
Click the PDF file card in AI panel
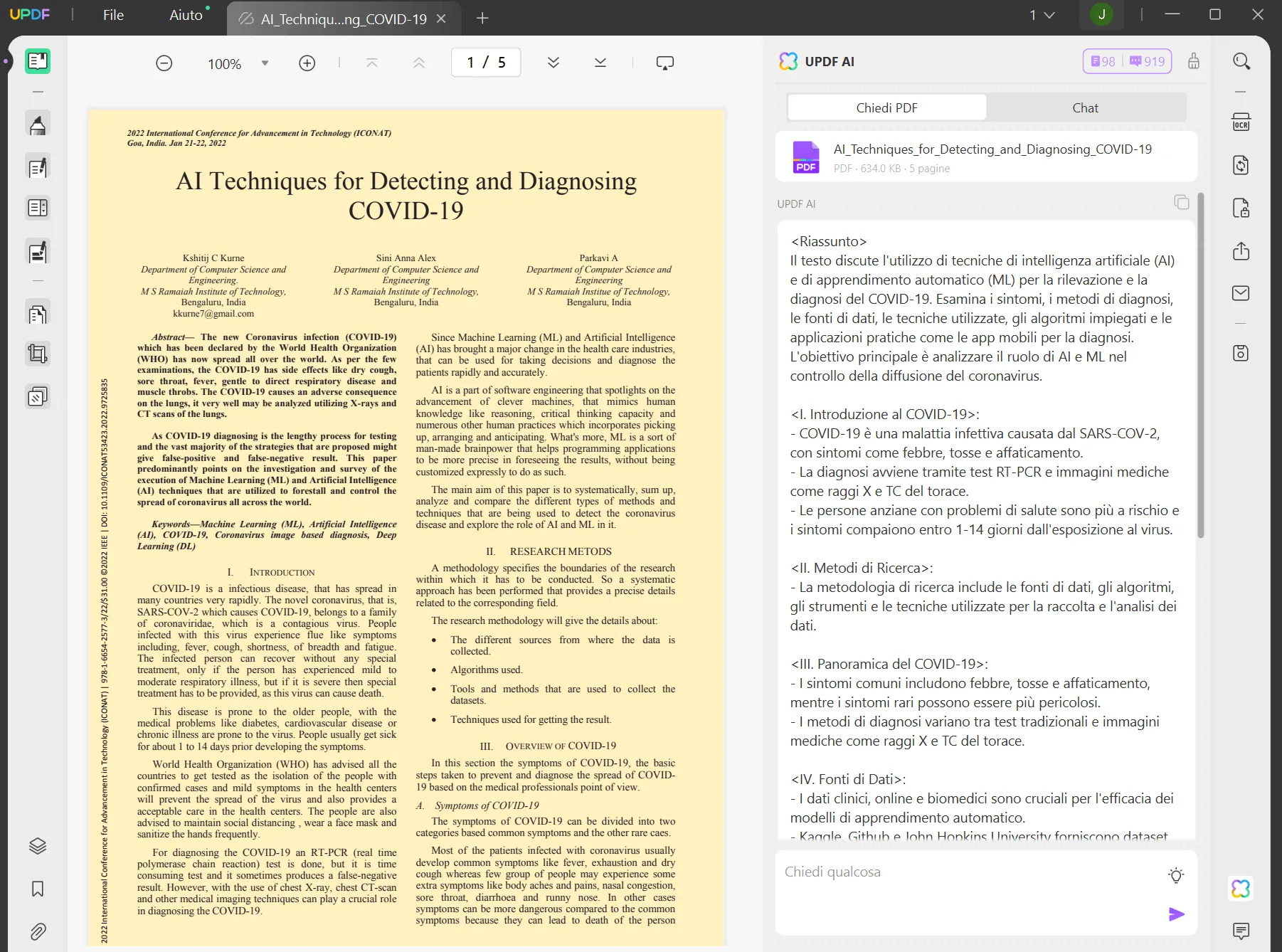click(987, 157)
